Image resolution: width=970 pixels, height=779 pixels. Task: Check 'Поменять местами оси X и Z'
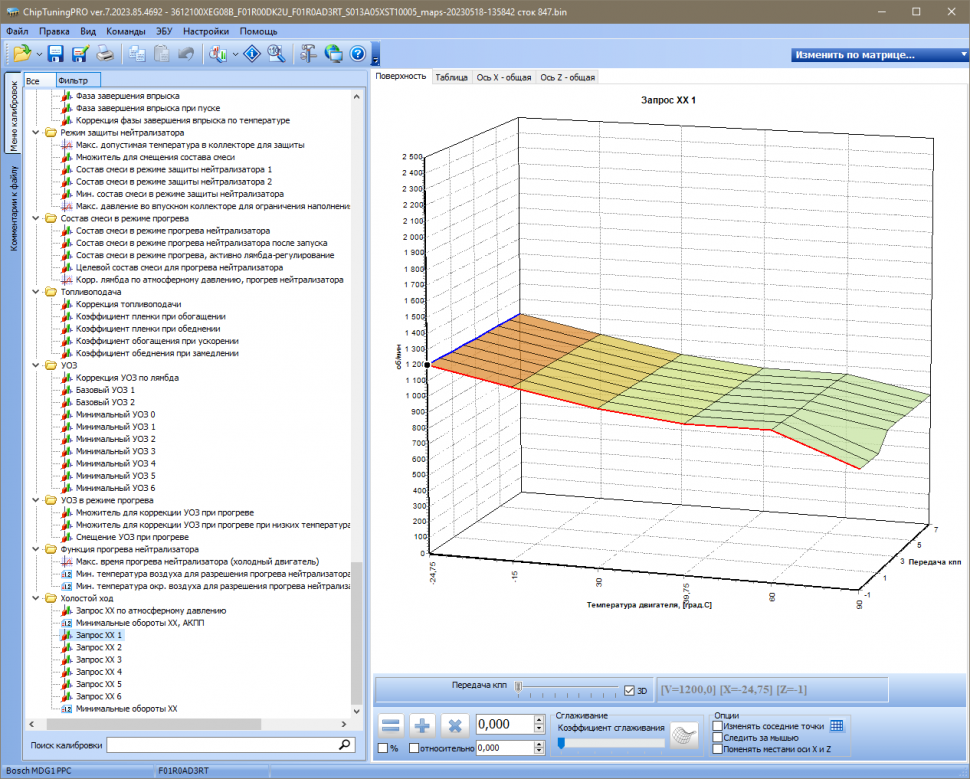[717, 749]
